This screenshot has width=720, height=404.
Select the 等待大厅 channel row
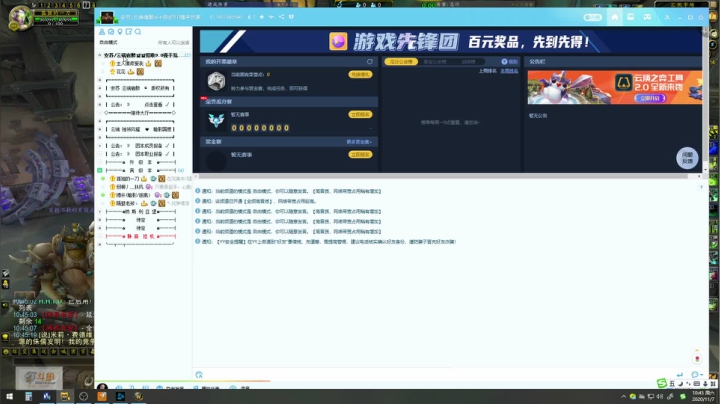pos(140,113)
